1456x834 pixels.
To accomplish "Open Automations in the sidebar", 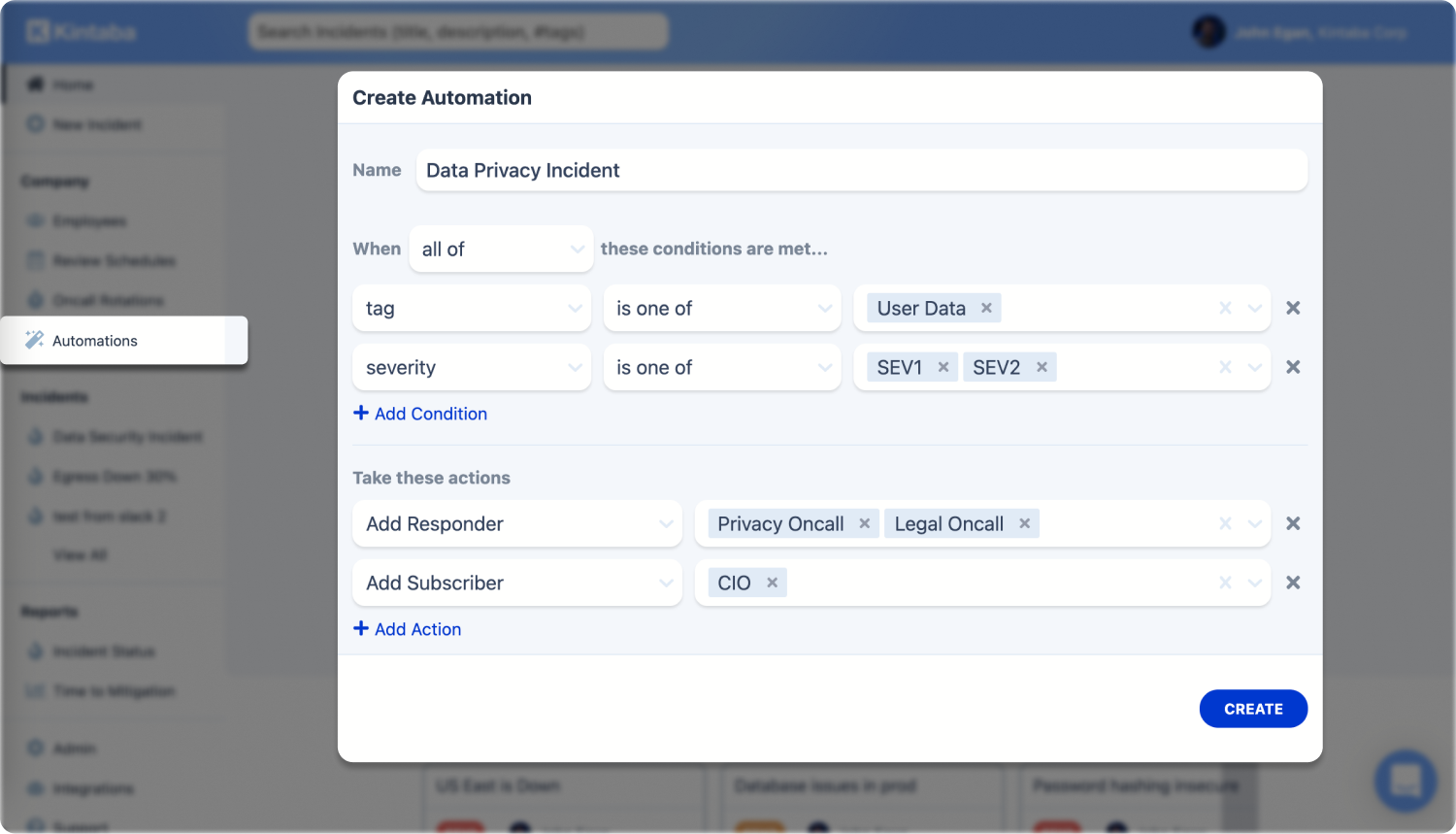I will point(95,341).
